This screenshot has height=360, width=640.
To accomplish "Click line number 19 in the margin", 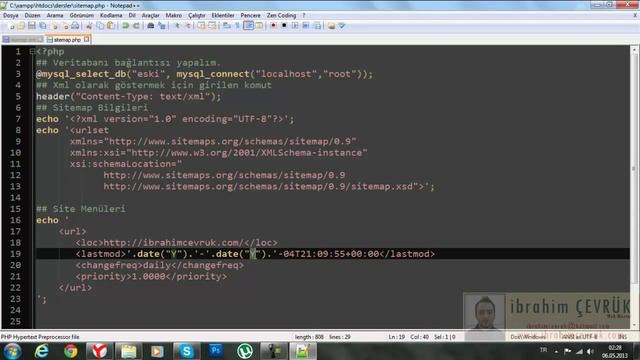I will [16, 254].
